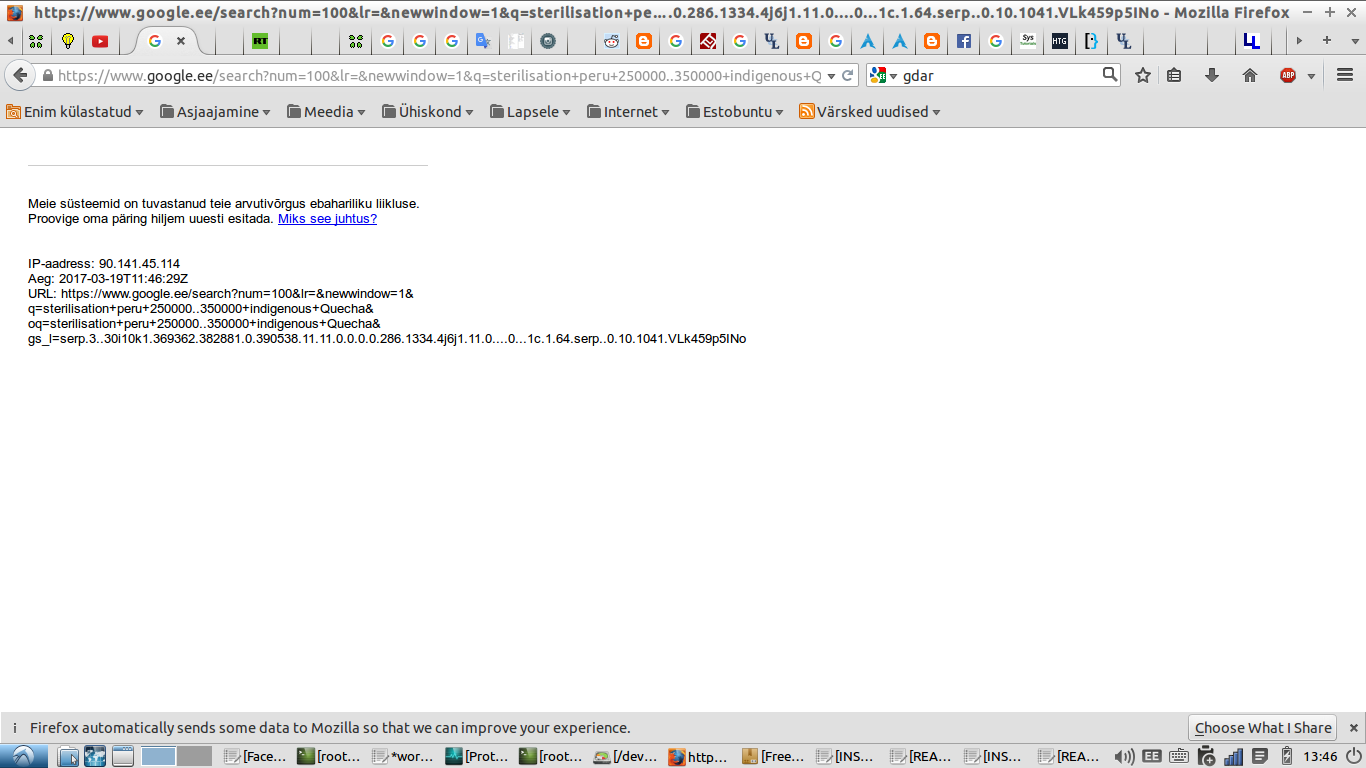Click the Adblock Plus ABP icon

(1288, 75)
